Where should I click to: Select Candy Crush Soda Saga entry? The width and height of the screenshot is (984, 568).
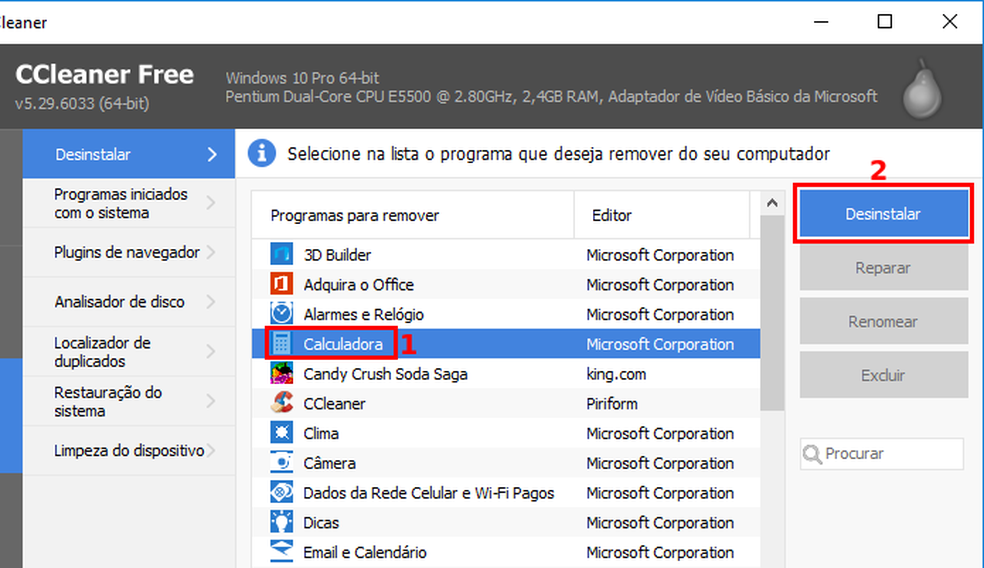tap(506, 373)
